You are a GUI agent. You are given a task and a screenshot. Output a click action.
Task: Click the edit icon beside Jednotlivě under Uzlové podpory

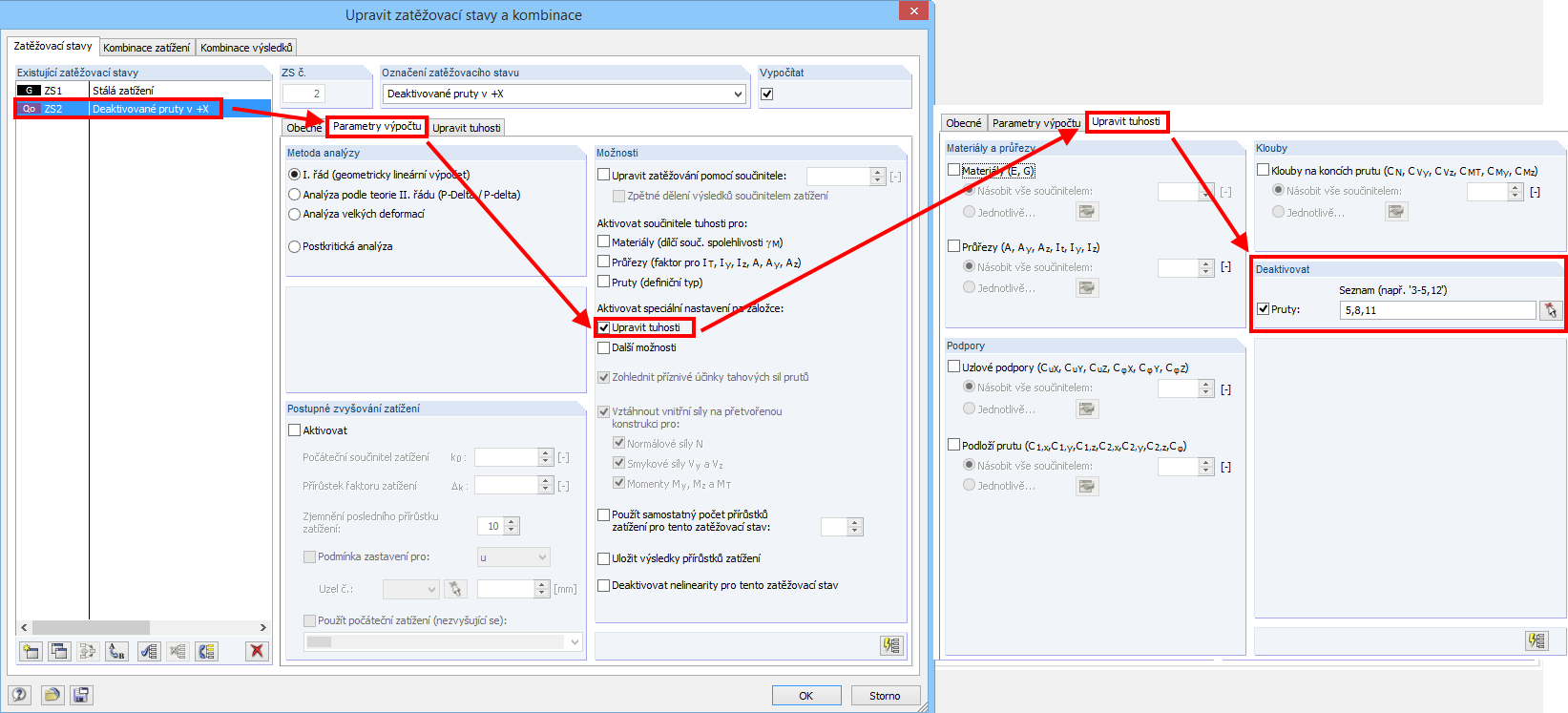[1087, 409]
